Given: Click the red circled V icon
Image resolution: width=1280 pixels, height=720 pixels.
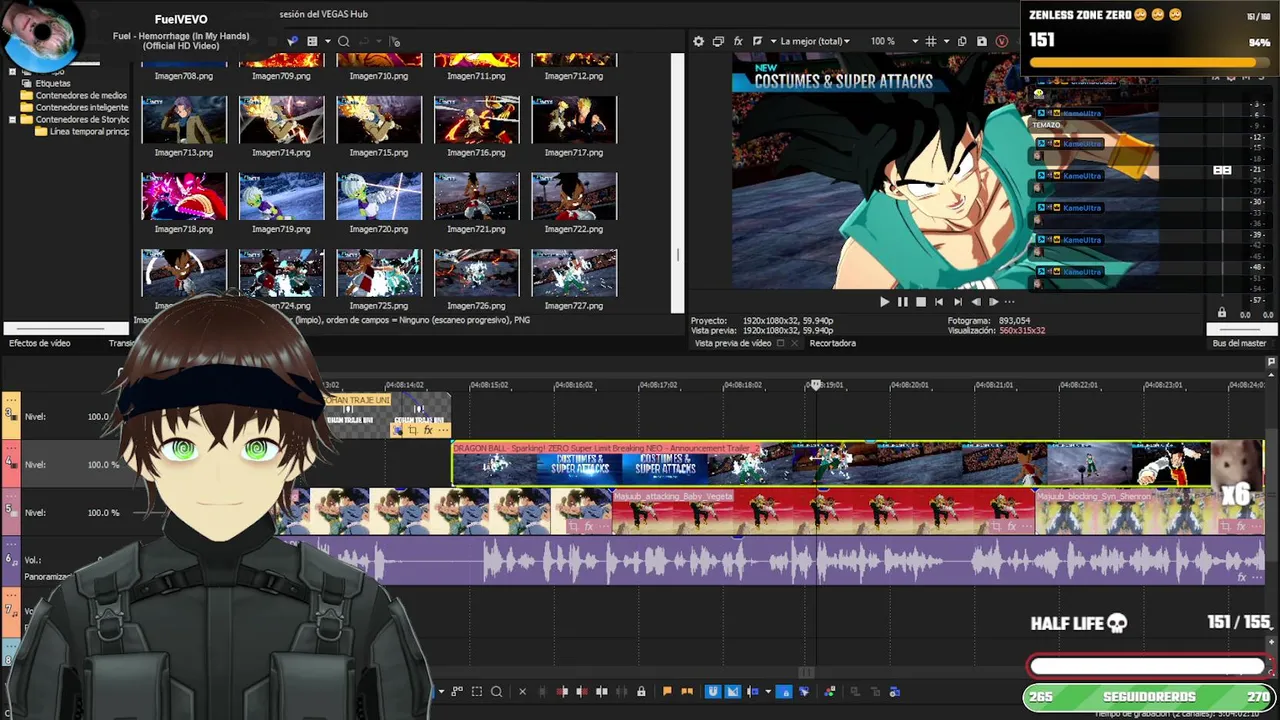Looking at the screenshot, I should point(1002,41).
